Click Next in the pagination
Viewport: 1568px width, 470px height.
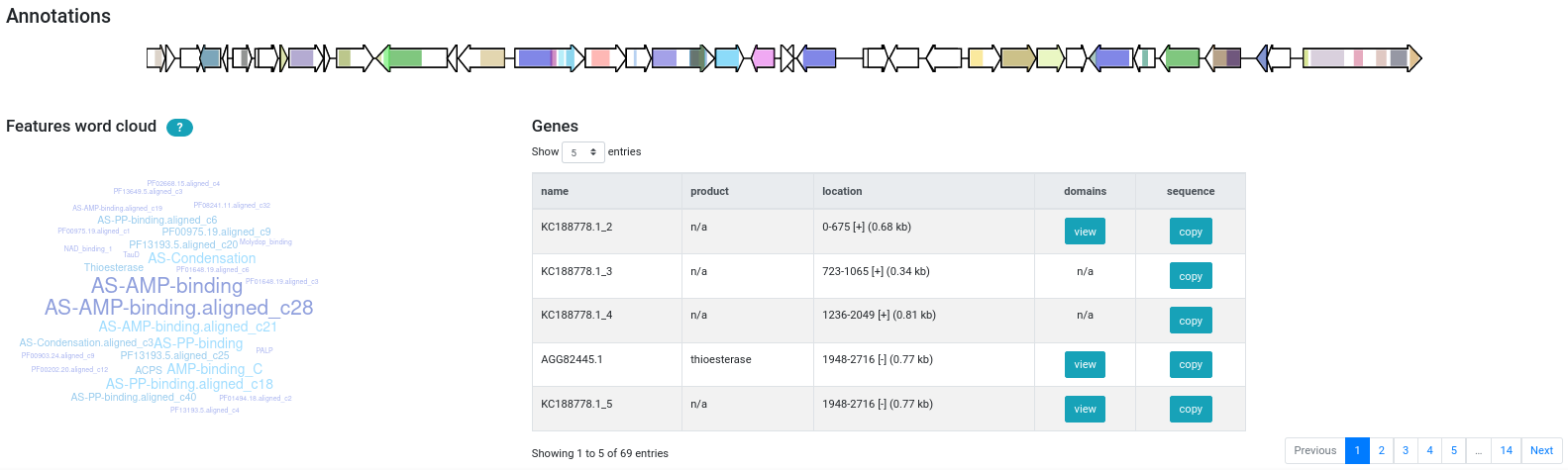(x=1541, y=450)
